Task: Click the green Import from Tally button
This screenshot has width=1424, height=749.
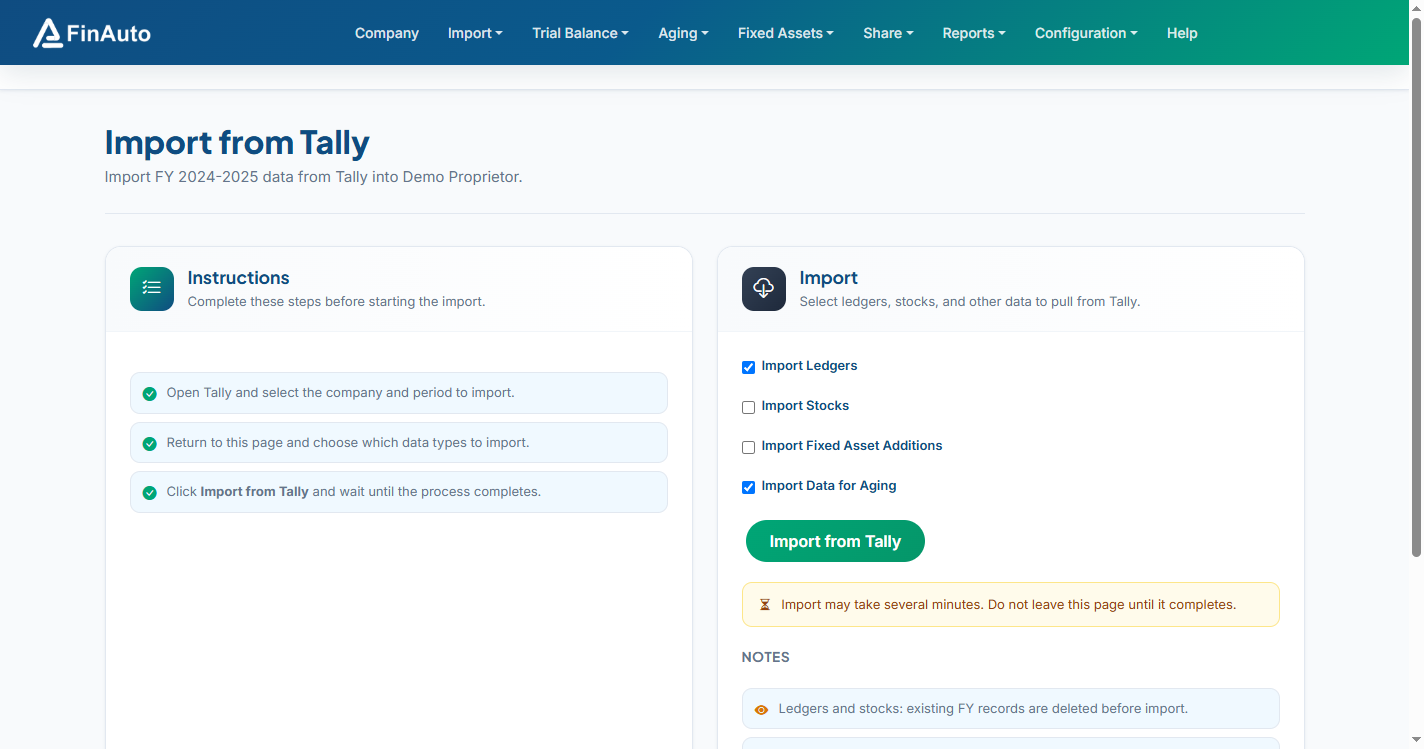Action: click(x=835, y=541)
